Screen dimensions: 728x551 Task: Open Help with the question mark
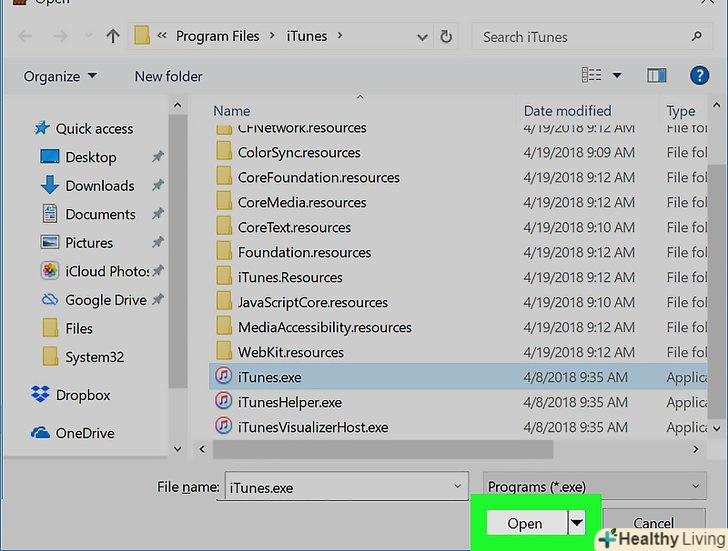[x=699, y=75]
